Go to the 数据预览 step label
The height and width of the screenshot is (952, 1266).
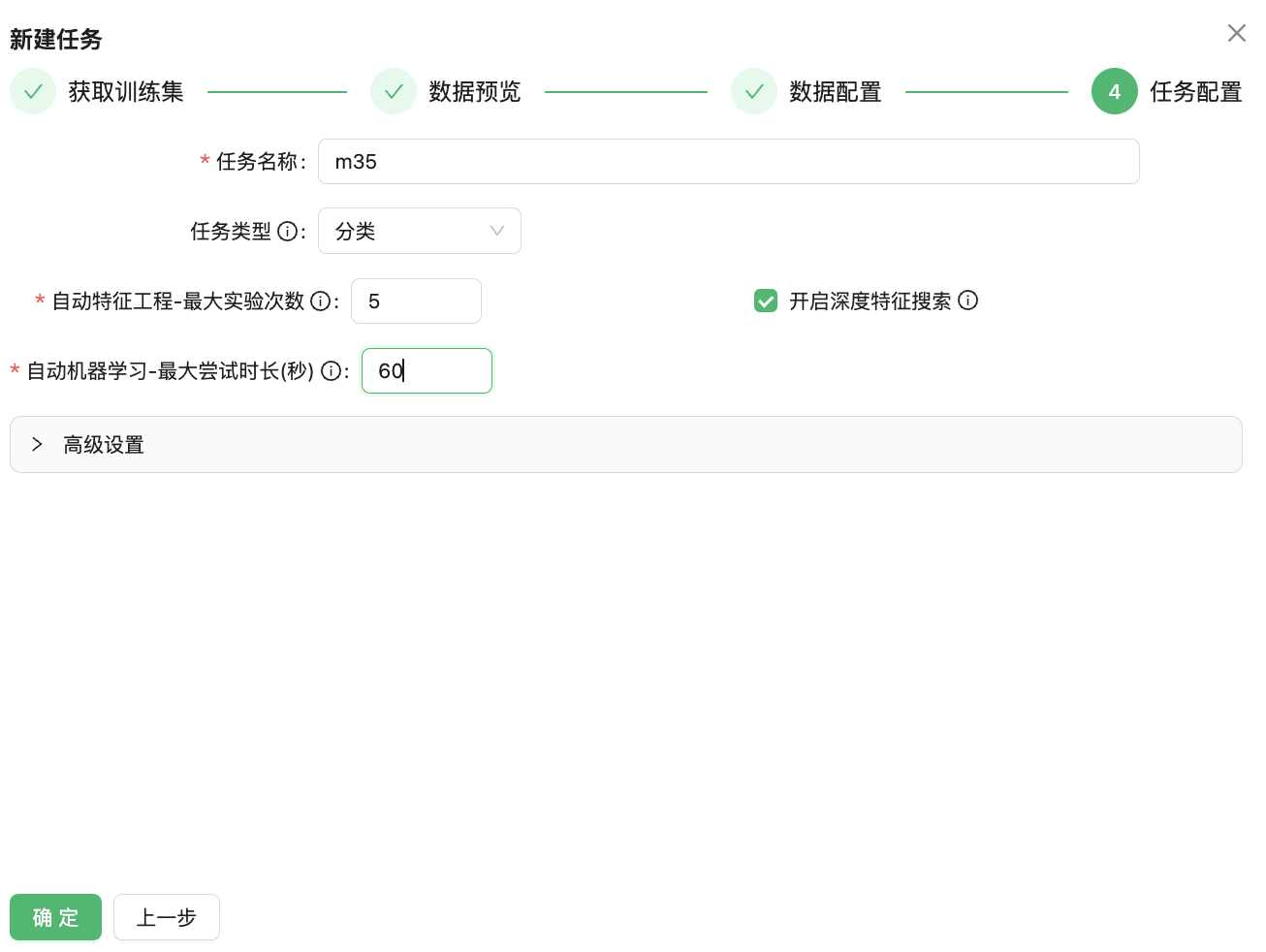(x=475, y=91)
